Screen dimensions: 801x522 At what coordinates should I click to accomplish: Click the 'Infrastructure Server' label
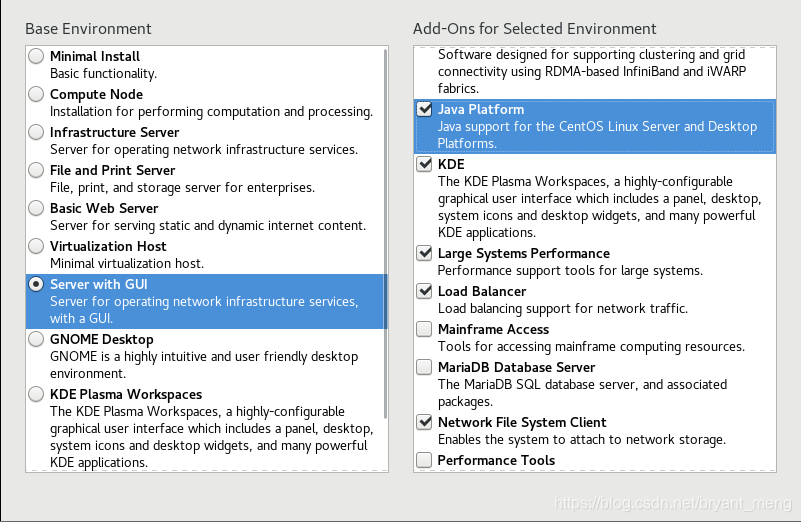tap(114, 132)
